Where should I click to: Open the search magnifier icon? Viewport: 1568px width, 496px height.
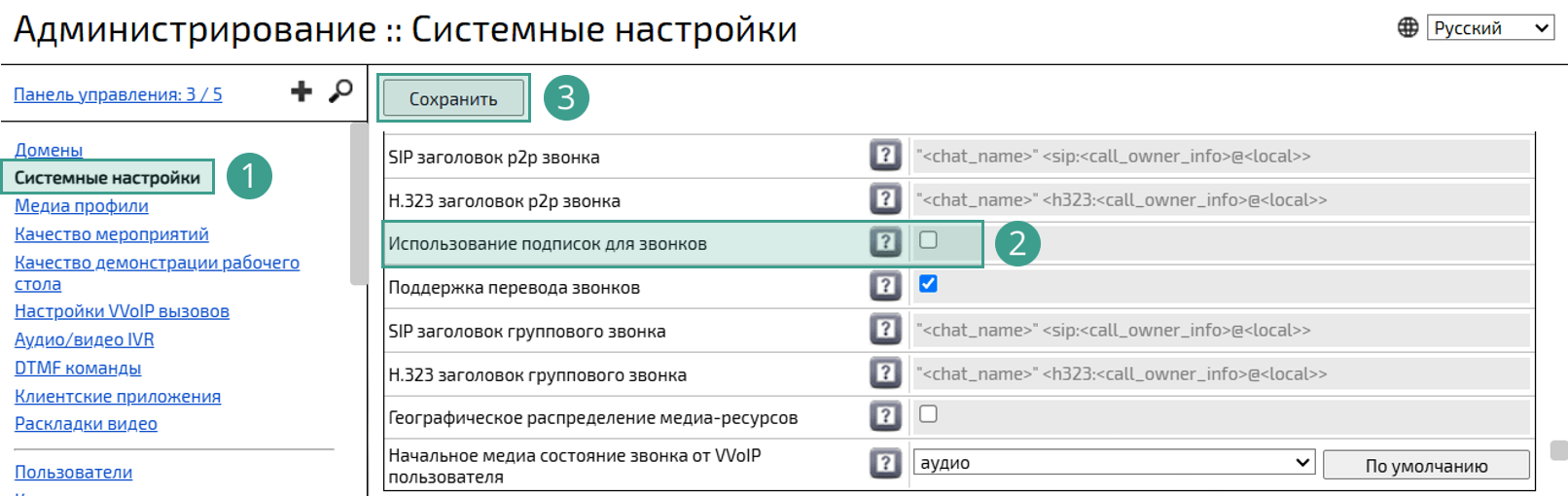pos(340,91)
